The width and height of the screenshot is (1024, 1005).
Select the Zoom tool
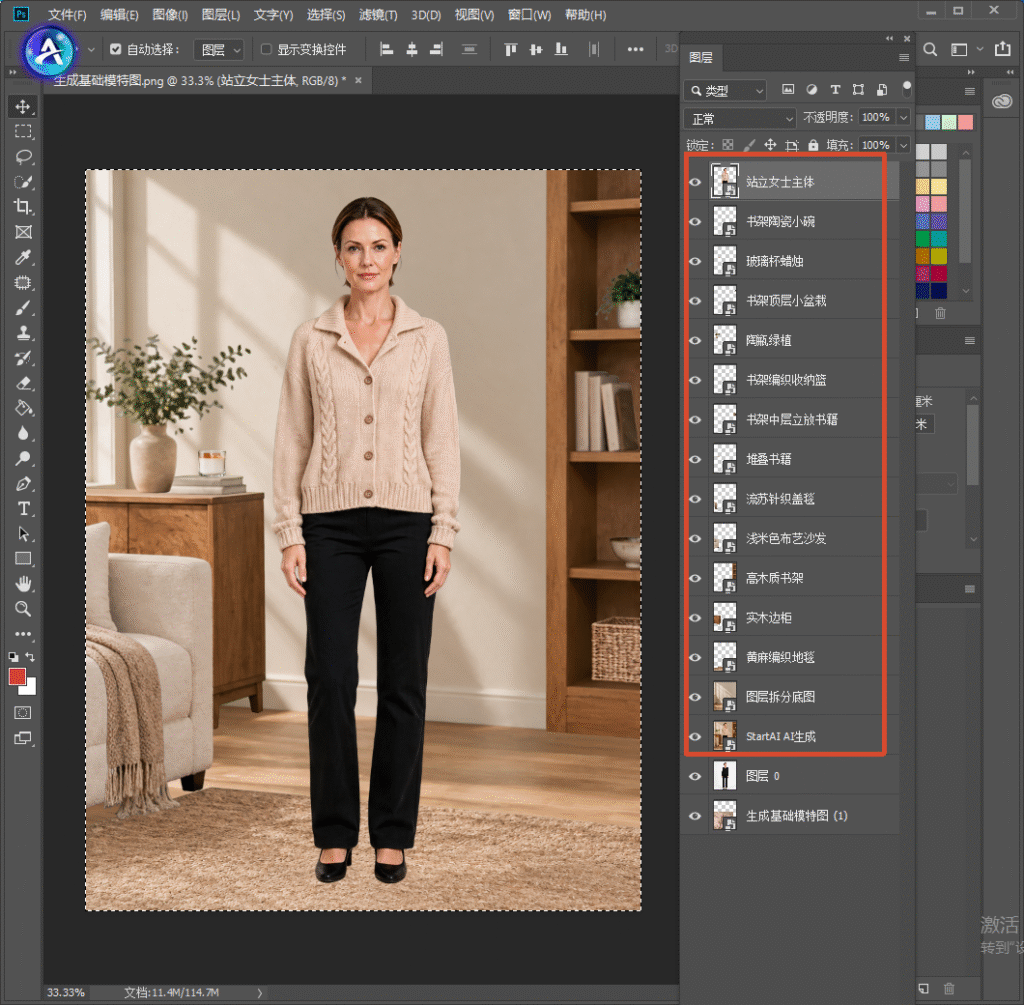[23, 609]
